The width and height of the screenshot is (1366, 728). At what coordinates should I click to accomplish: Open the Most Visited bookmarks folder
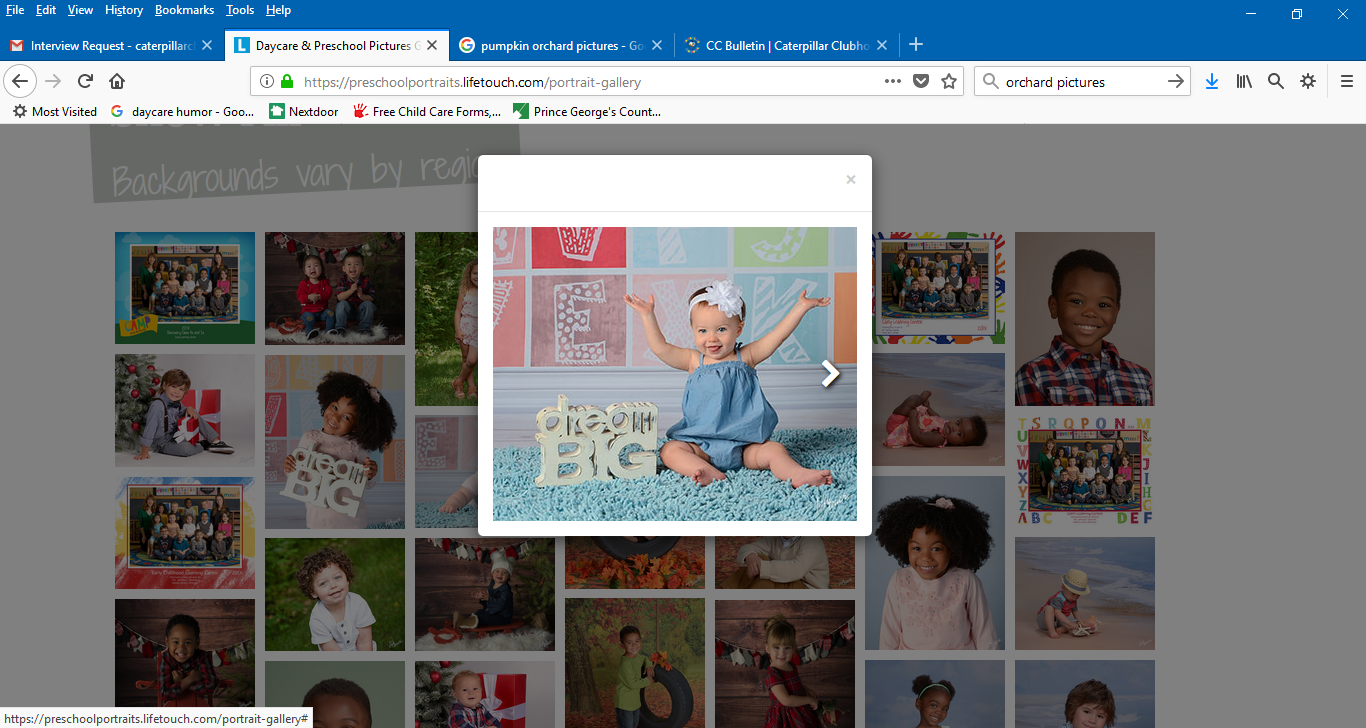55,112
